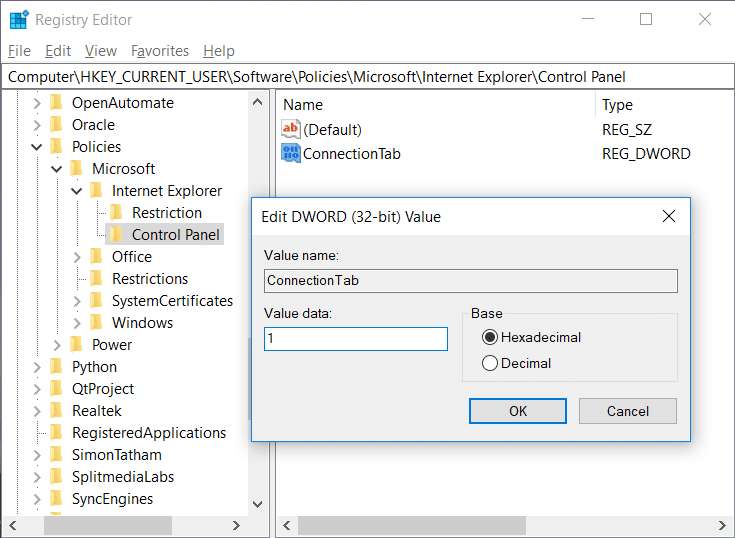
Task: Click the ConnectionTab DWORD value icon
Action: pos(291,153)
